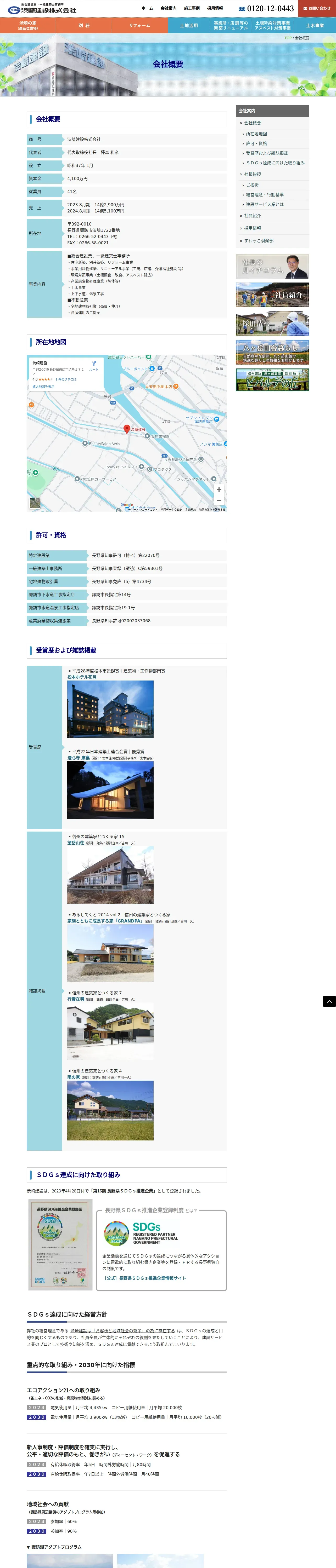Zoom in the map with plus button

219,489
